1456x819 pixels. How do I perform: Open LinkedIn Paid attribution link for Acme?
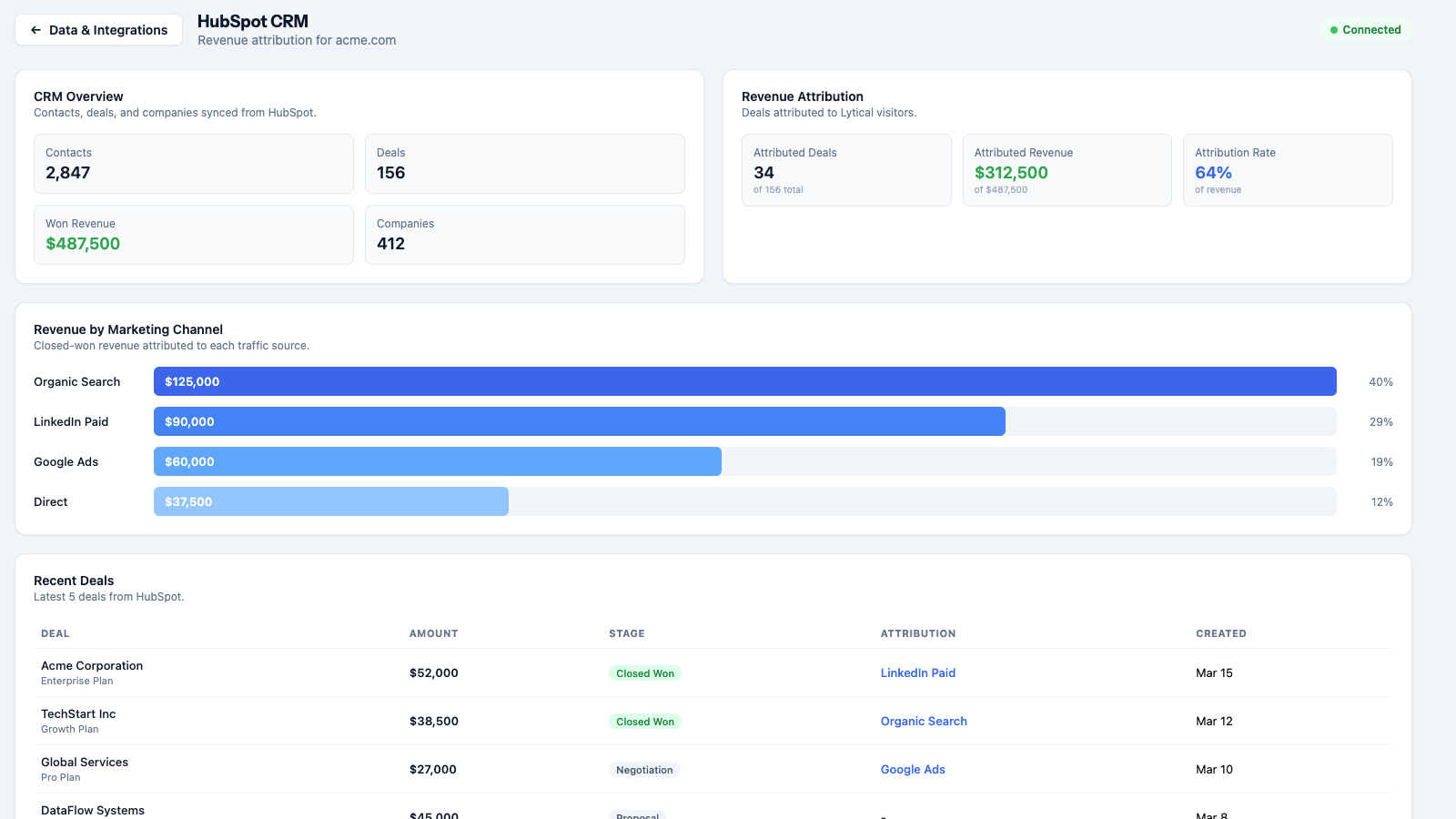click(x=917, y=673)
